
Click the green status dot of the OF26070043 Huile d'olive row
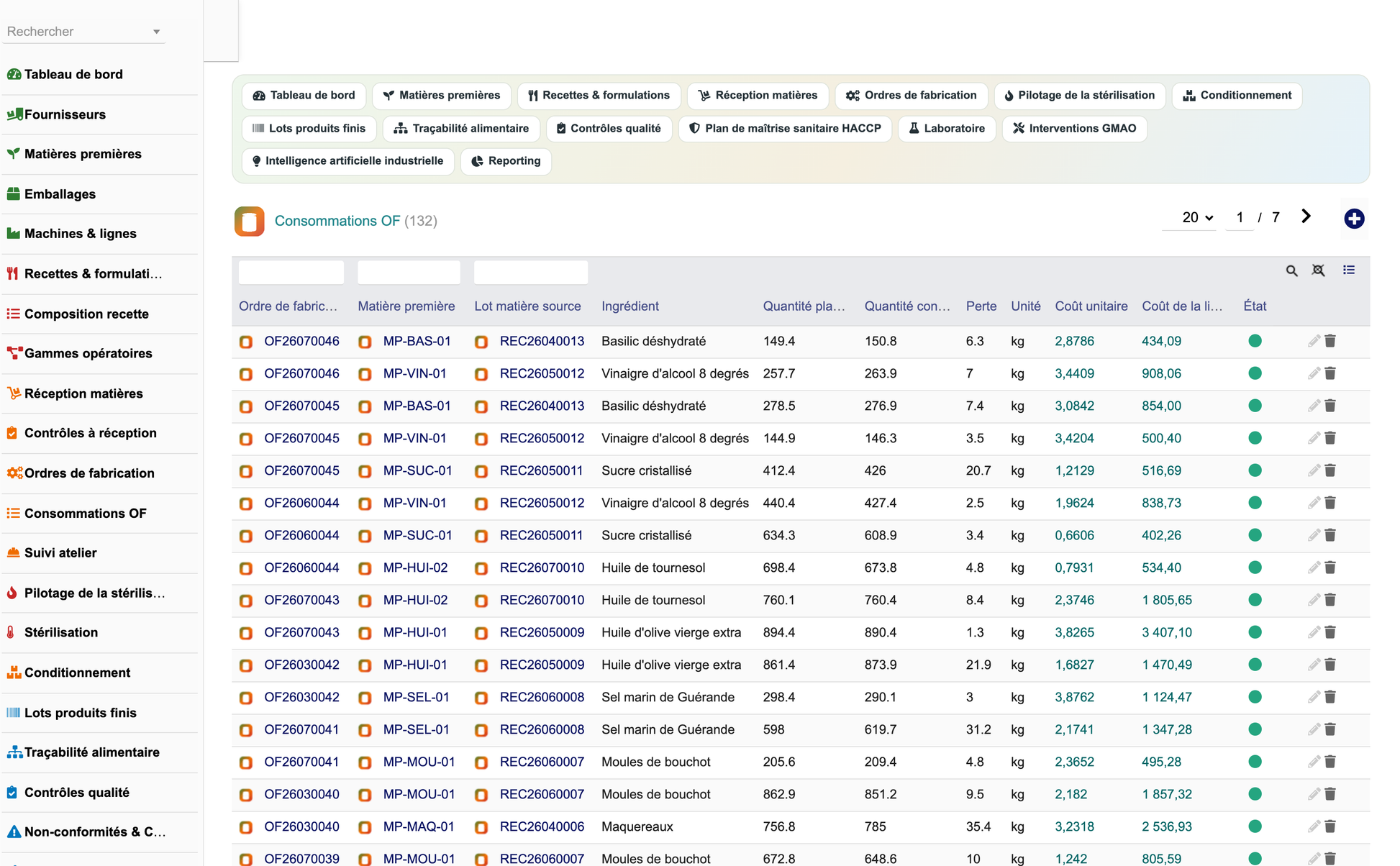click(x=1255, y=632)
